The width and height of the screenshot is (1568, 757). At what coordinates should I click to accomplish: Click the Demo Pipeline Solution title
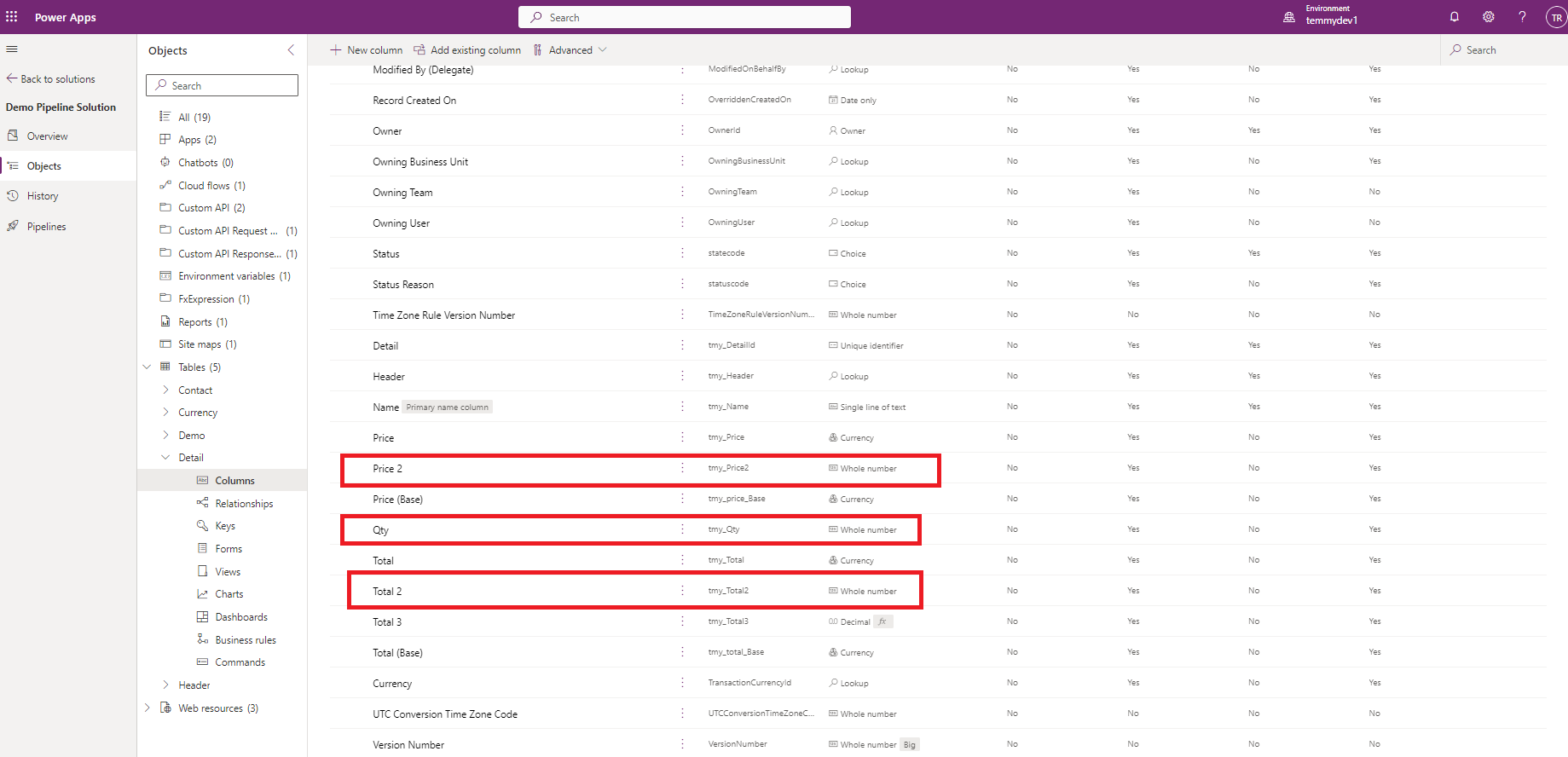61,107
